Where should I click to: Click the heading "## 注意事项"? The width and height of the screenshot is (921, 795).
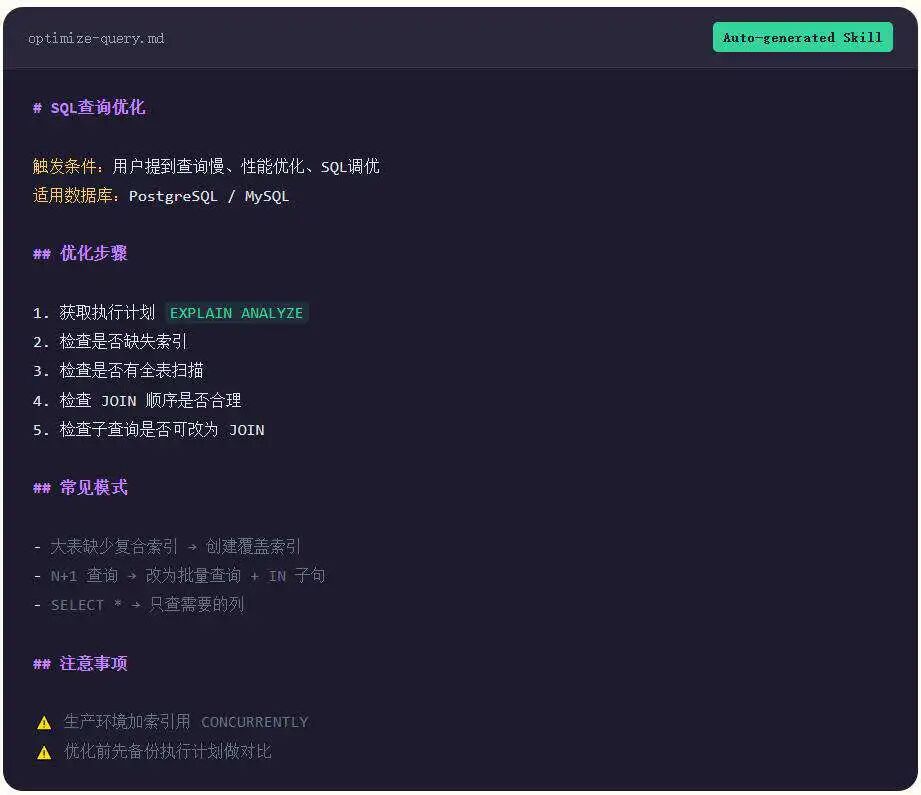pyautogui.click(x=80, y=663)
